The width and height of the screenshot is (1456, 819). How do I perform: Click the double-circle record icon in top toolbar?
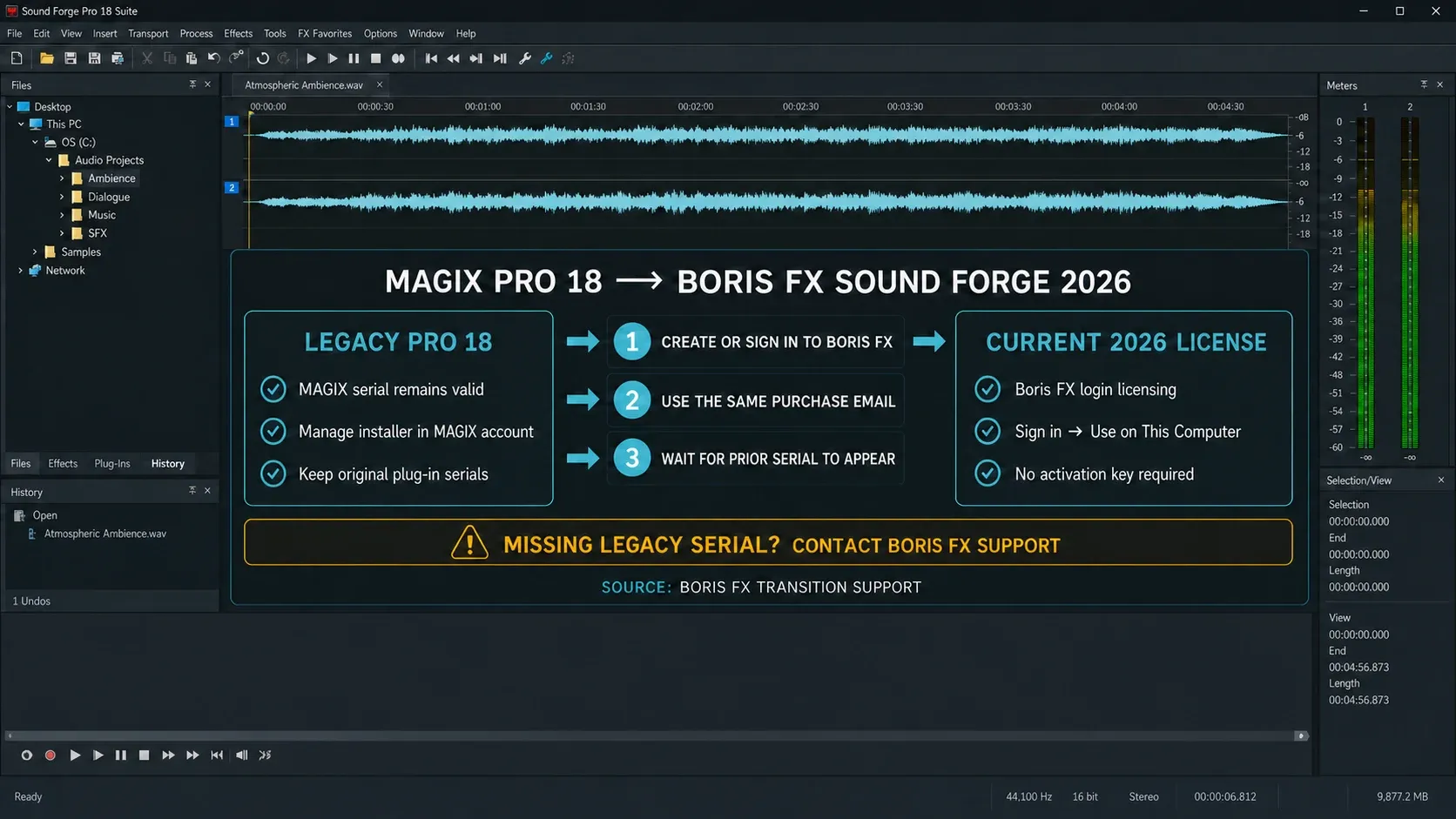[x=398, y=58]
